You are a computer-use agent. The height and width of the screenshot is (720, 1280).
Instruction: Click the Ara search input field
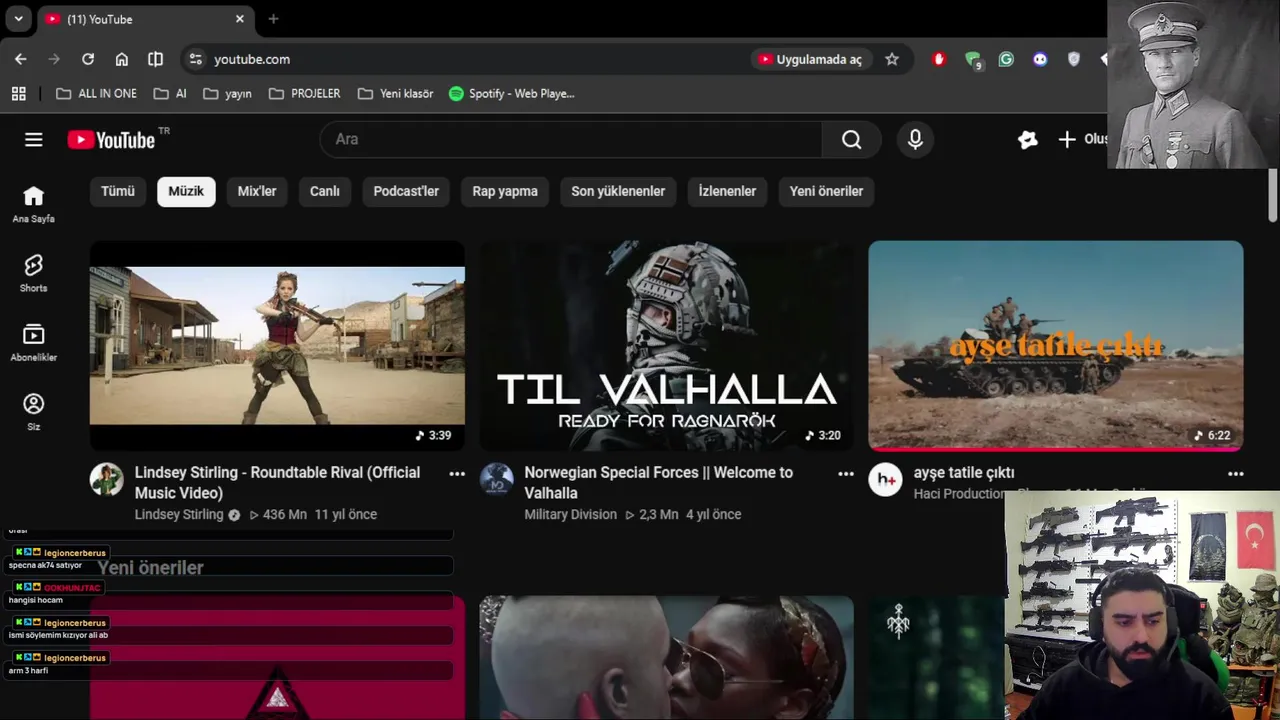[x=572, y=140]
